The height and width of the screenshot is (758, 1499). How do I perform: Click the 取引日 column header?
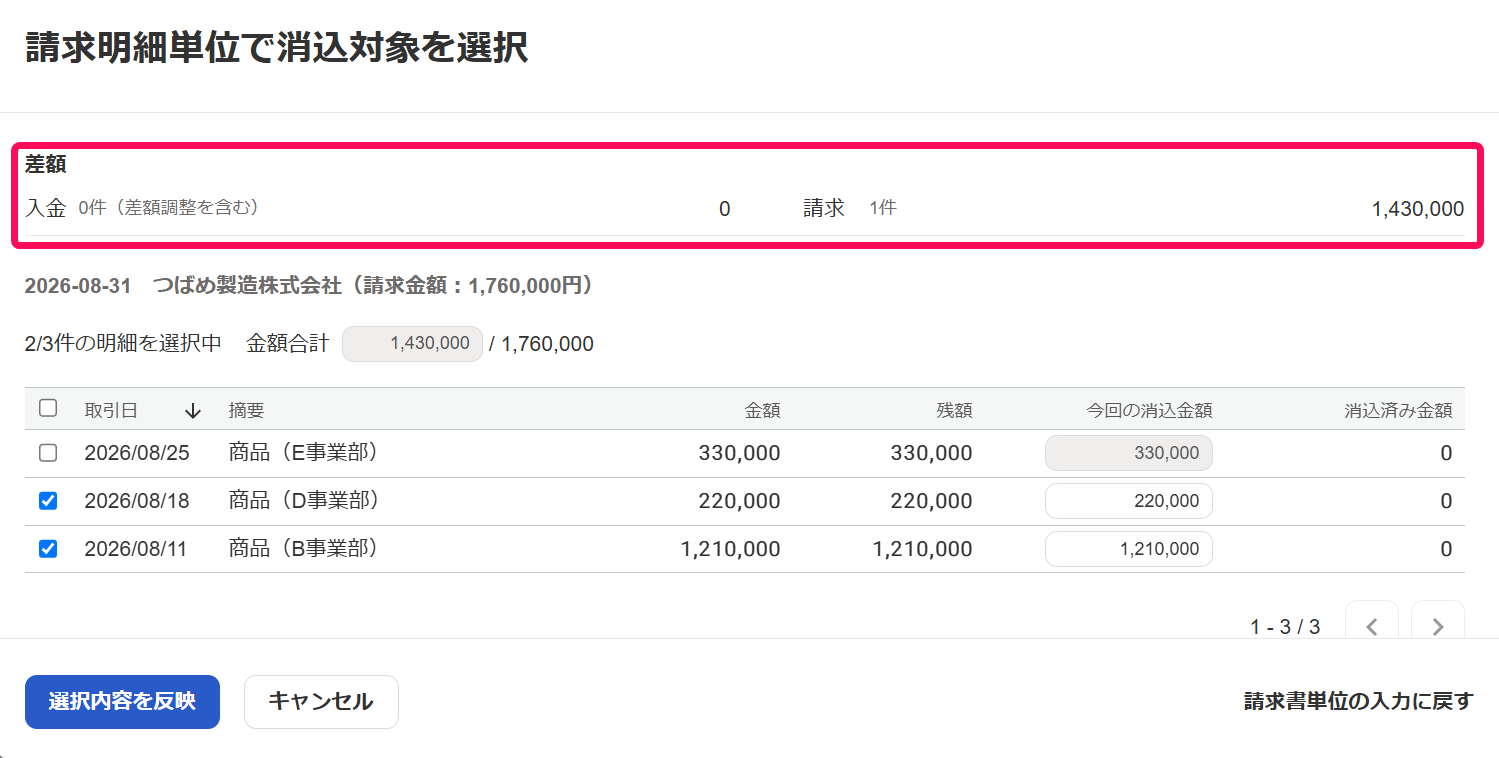coord(111,411)
